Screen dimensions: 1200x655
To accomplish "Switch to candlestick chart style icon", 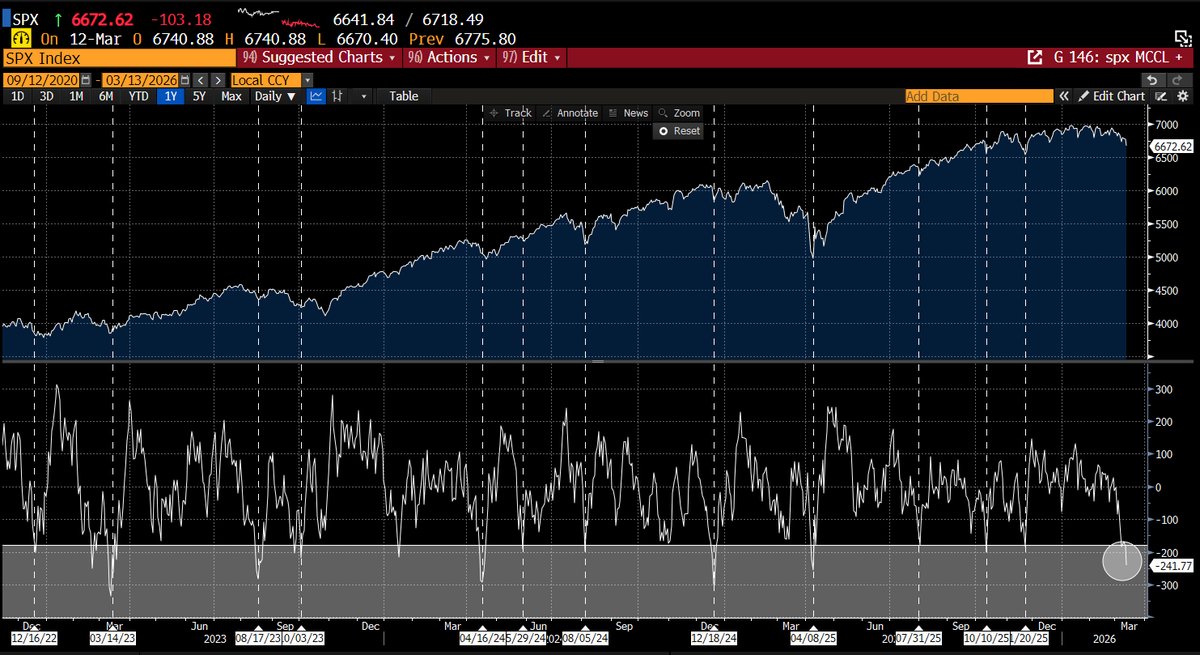I will [337, 96].
